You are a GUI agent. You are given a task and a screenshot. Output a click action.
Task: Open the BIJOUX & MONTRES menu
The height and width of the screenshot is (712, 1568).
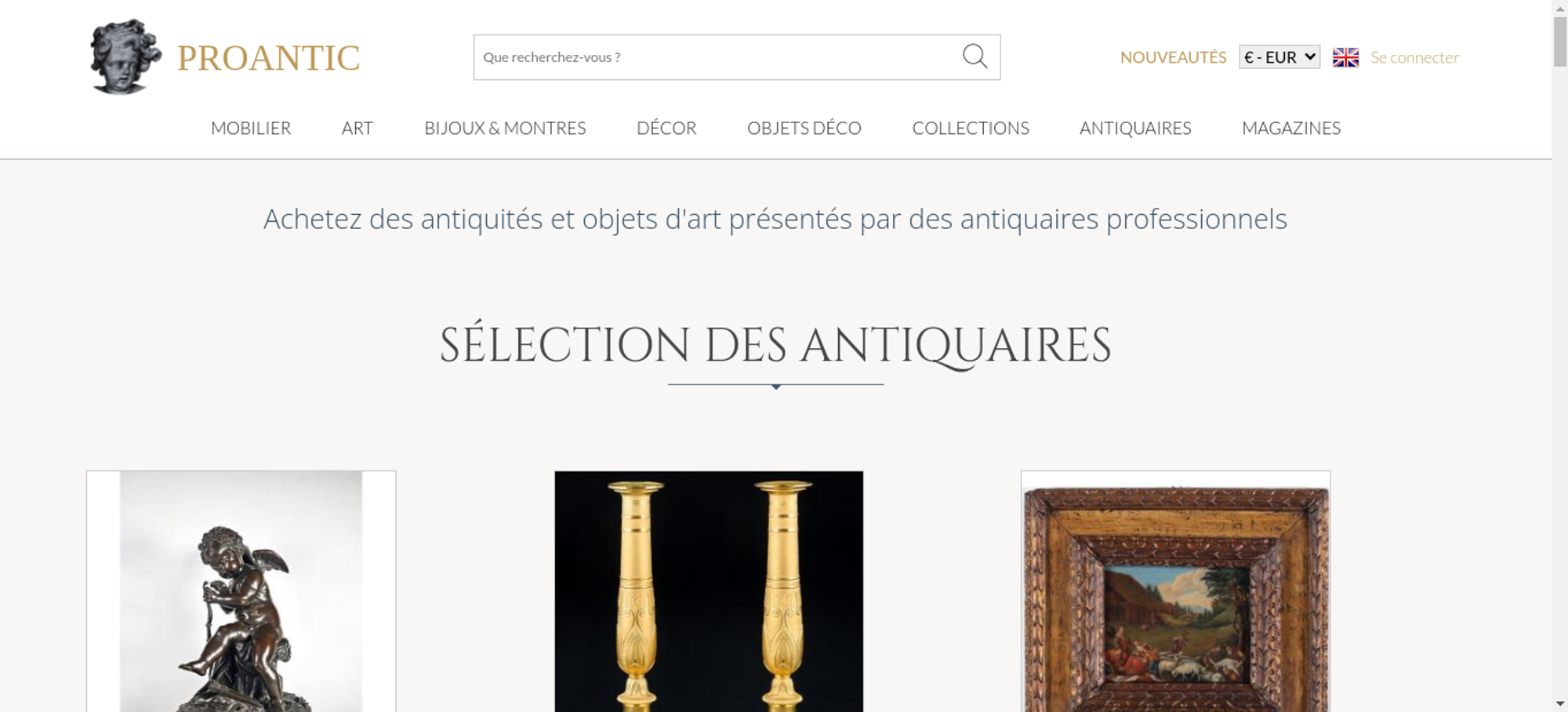point(505,128)
